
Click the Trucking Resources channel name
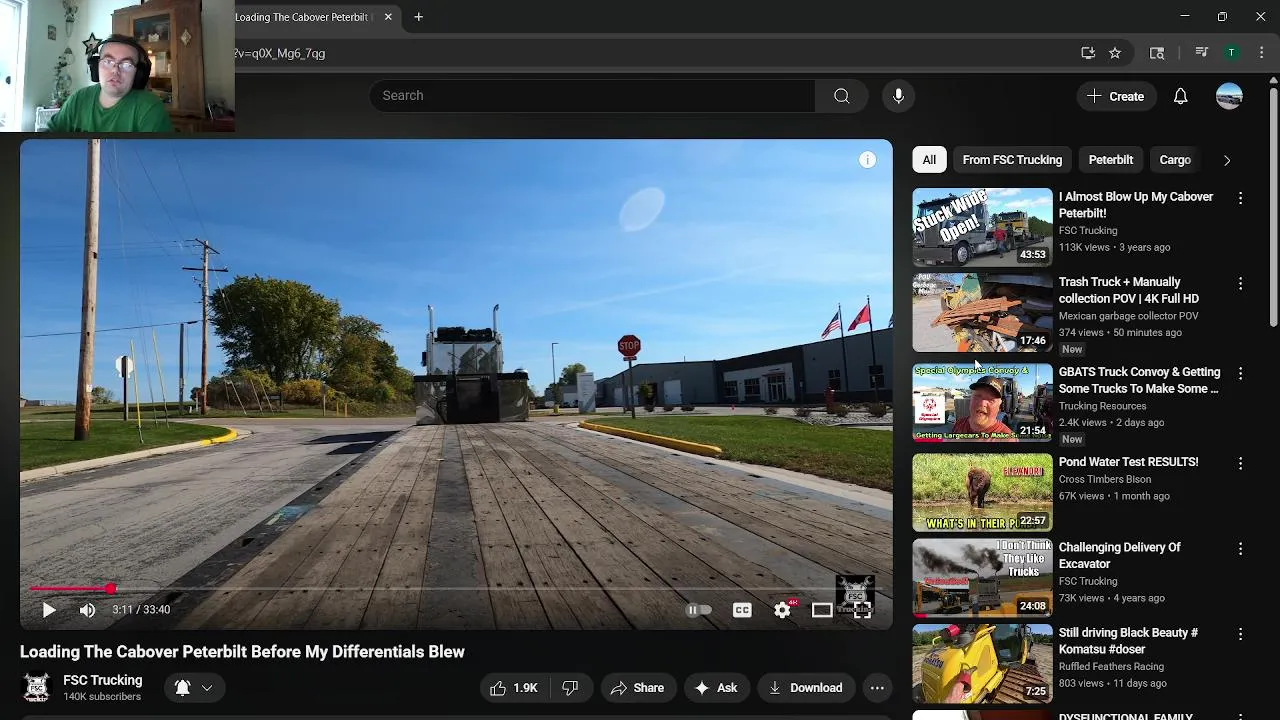coord(1102,406)
